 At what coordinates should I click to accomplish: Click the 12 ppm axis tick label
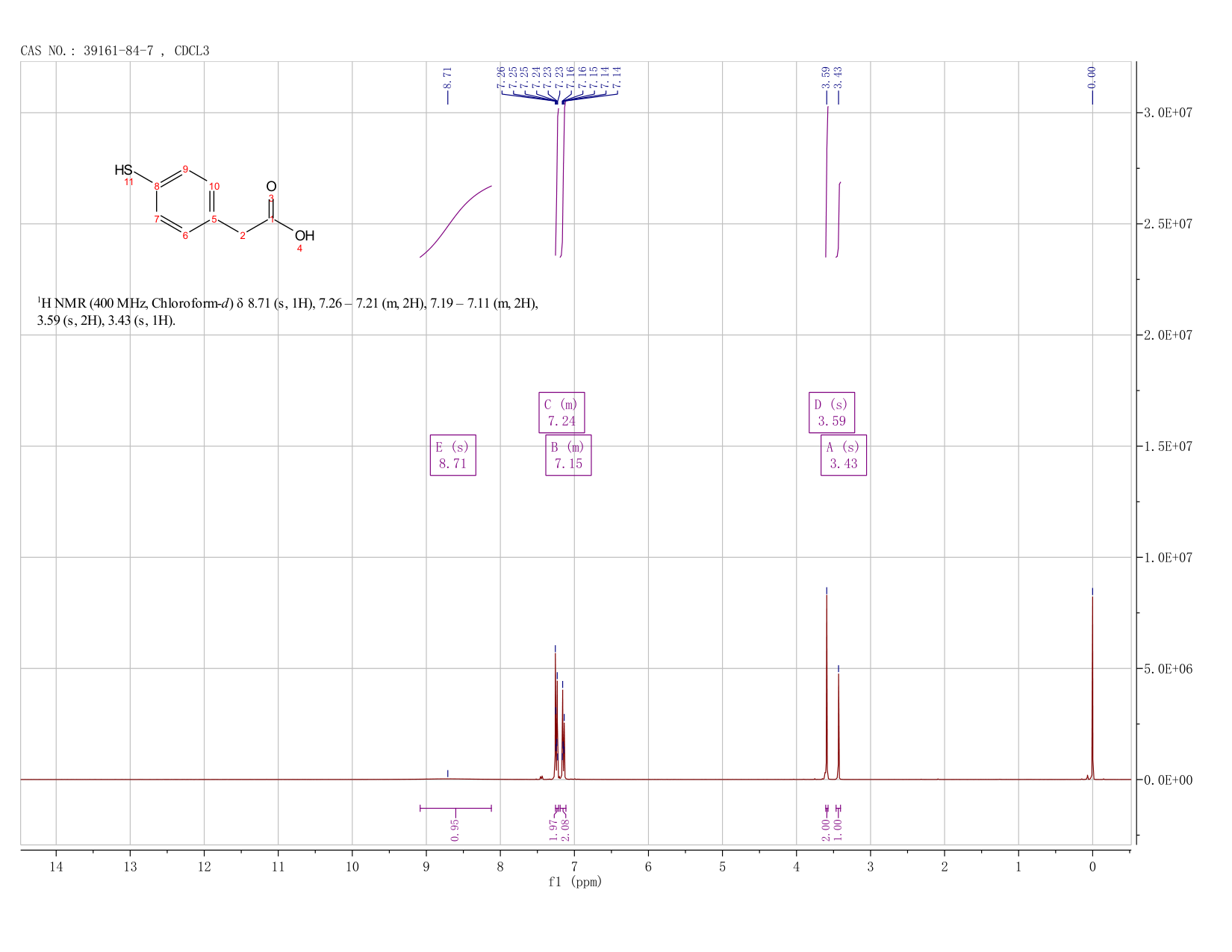[x=204, y=866]
